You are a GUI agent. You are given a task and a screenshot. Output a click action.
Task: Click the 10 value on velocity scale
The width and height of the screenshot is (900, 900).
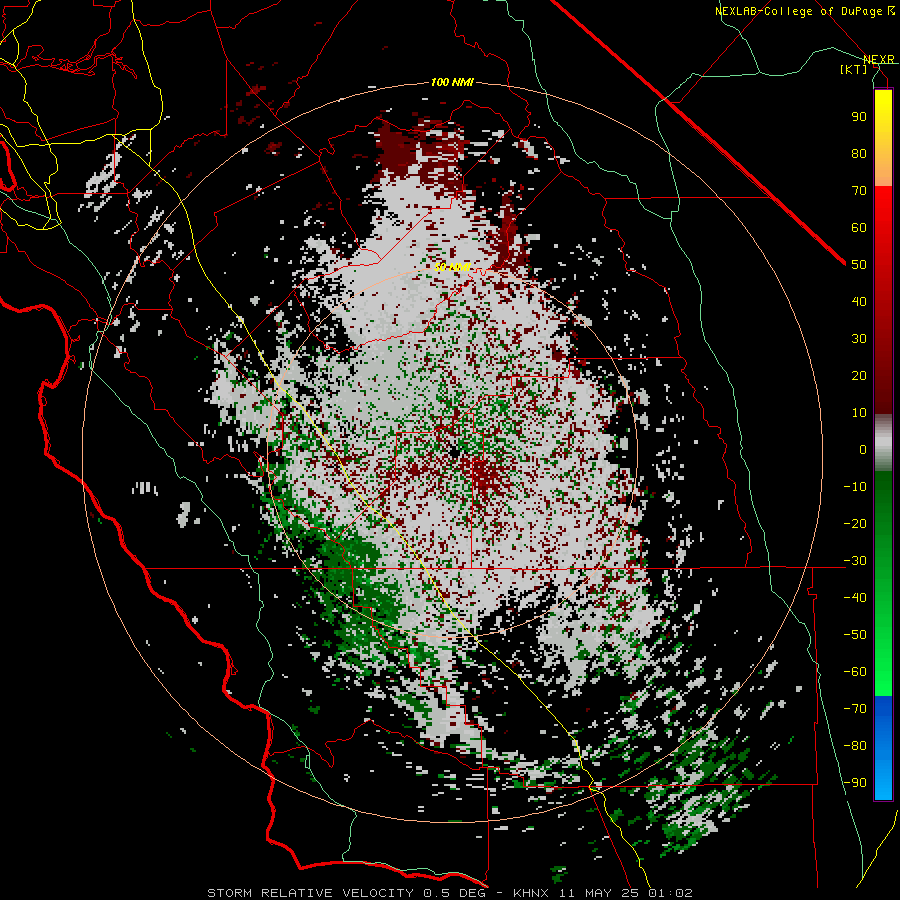coord(859,413)
